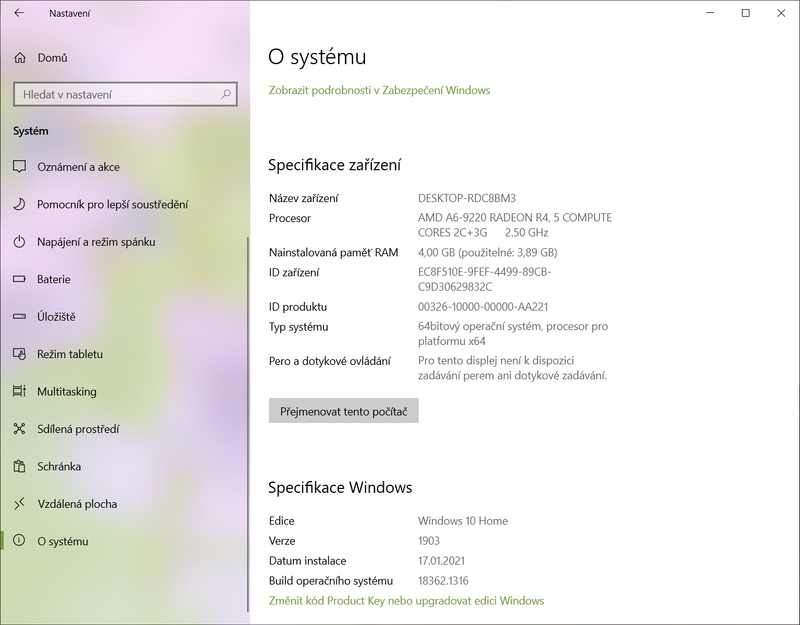Viewport: 800px width, 625px height.
Task: Click the Název zařízení label
Action: click(x=304, y=198)
